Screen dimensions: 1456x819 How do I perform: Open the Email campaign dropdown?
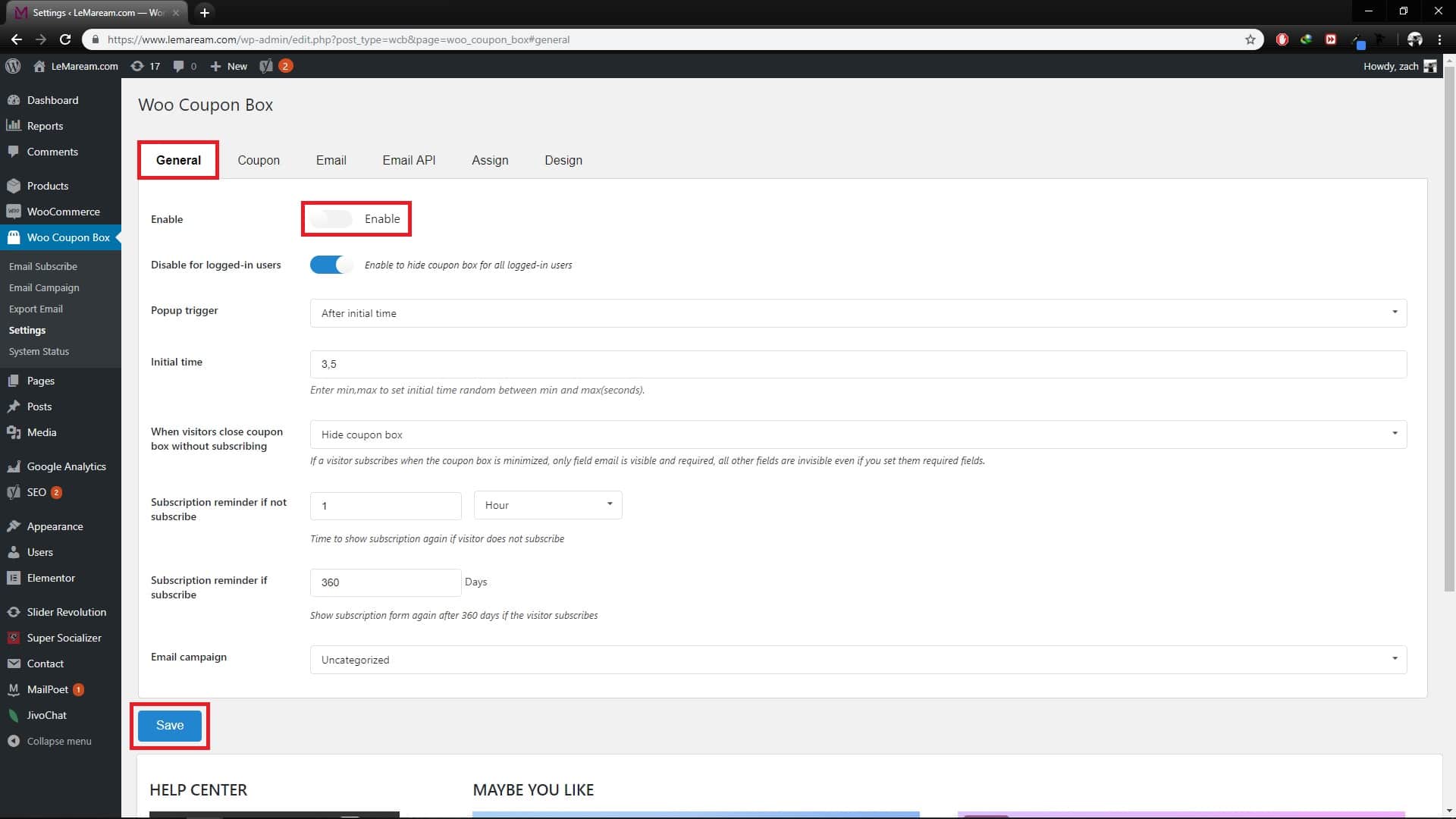point(858,660)
